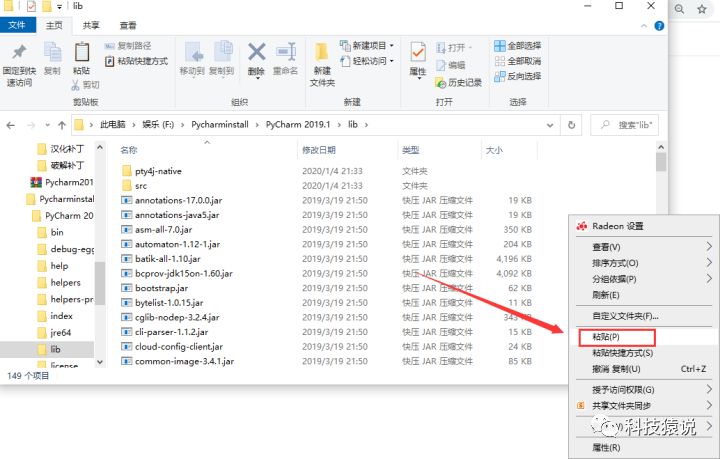Click 此电脑 in the address path
The width and height of the screenshot is (720, 459).
pyautogui.click(x=112, y=124)
